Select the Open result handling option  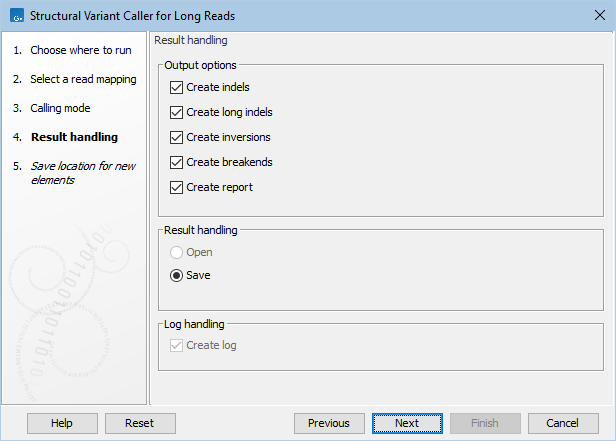click(x=177, y=252)
